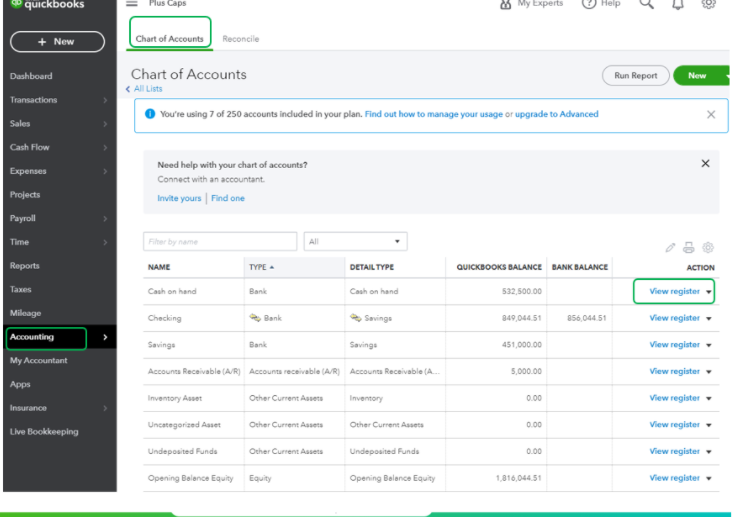Open Taxes in sidebar

coord(21,290)
